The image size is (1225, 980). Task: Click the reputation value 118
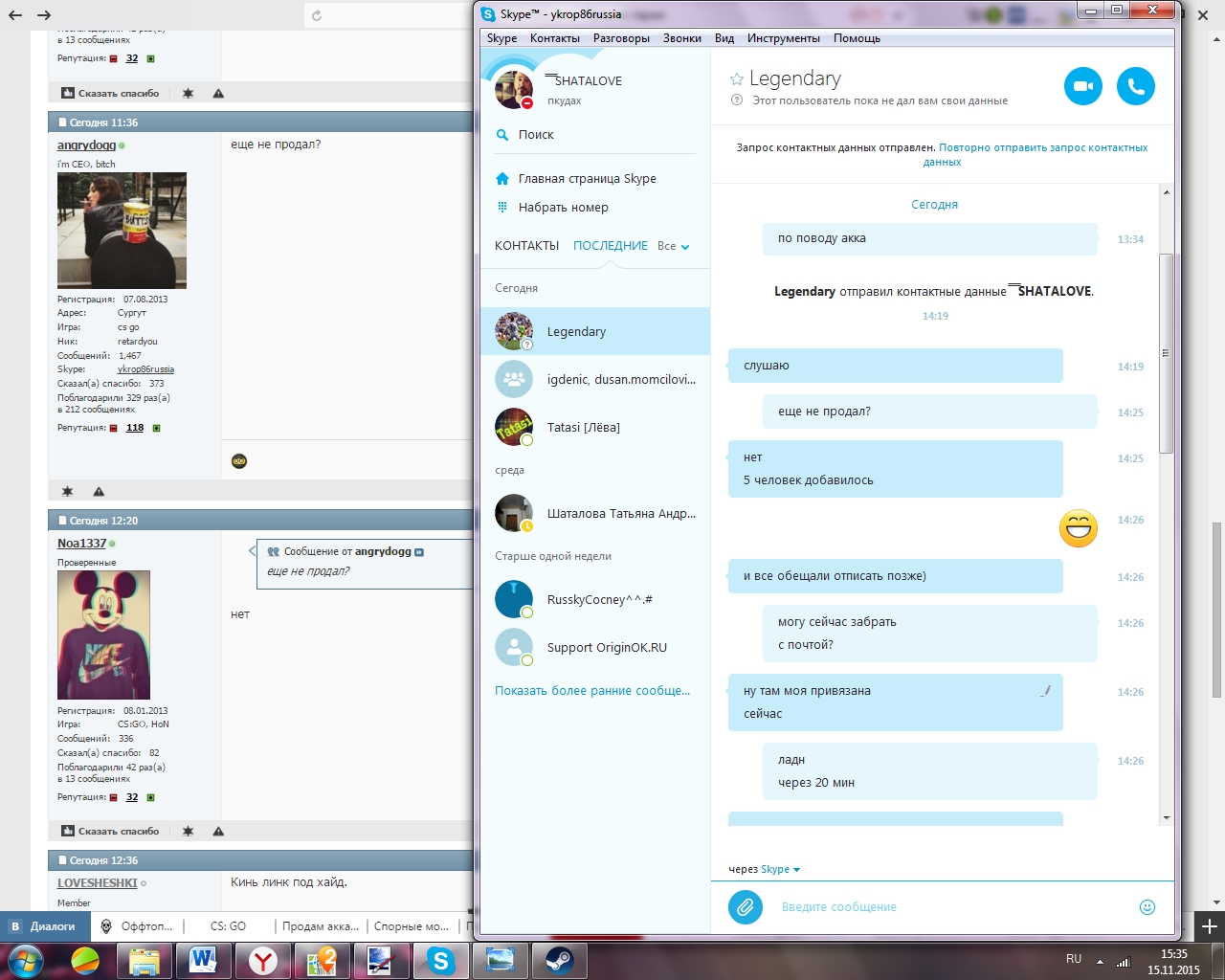click(x=135, y=428)
